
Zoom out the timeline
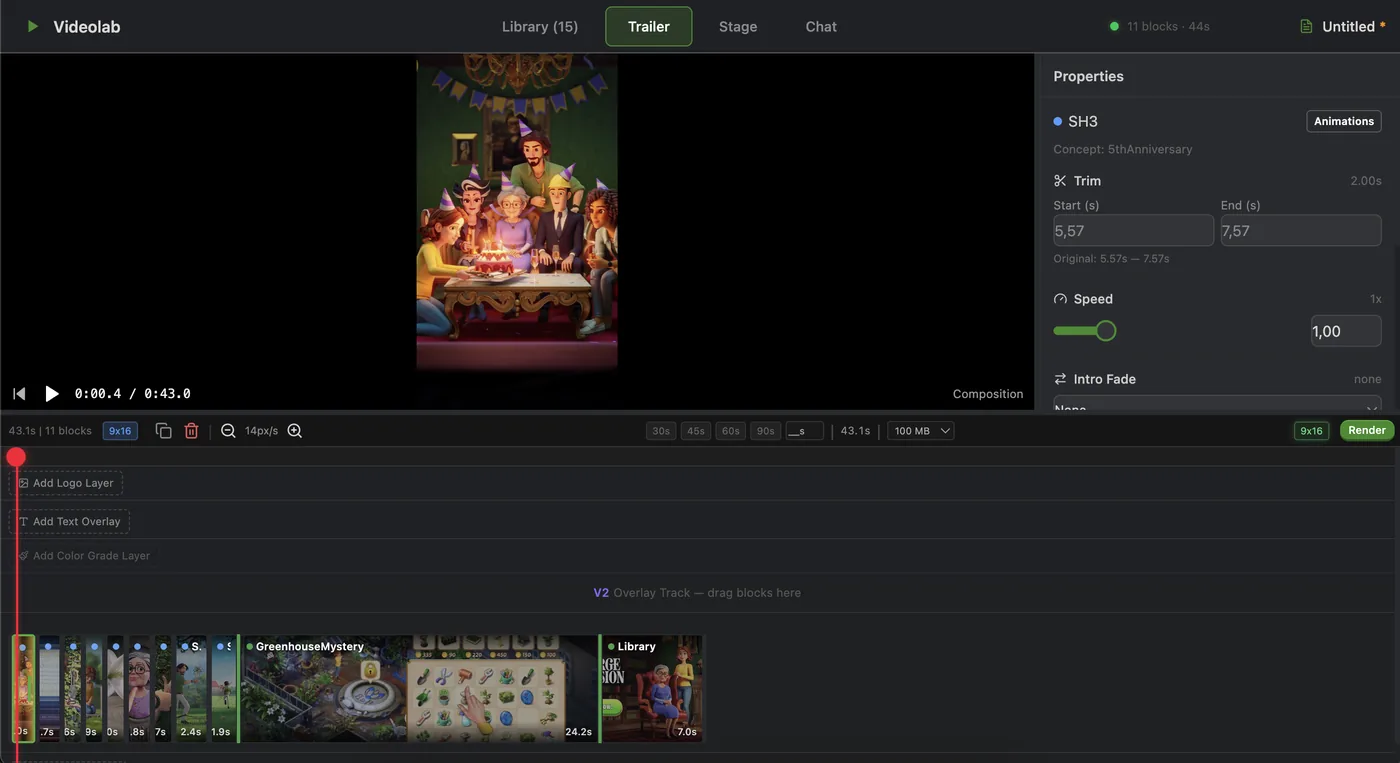(x=228, y=431)
